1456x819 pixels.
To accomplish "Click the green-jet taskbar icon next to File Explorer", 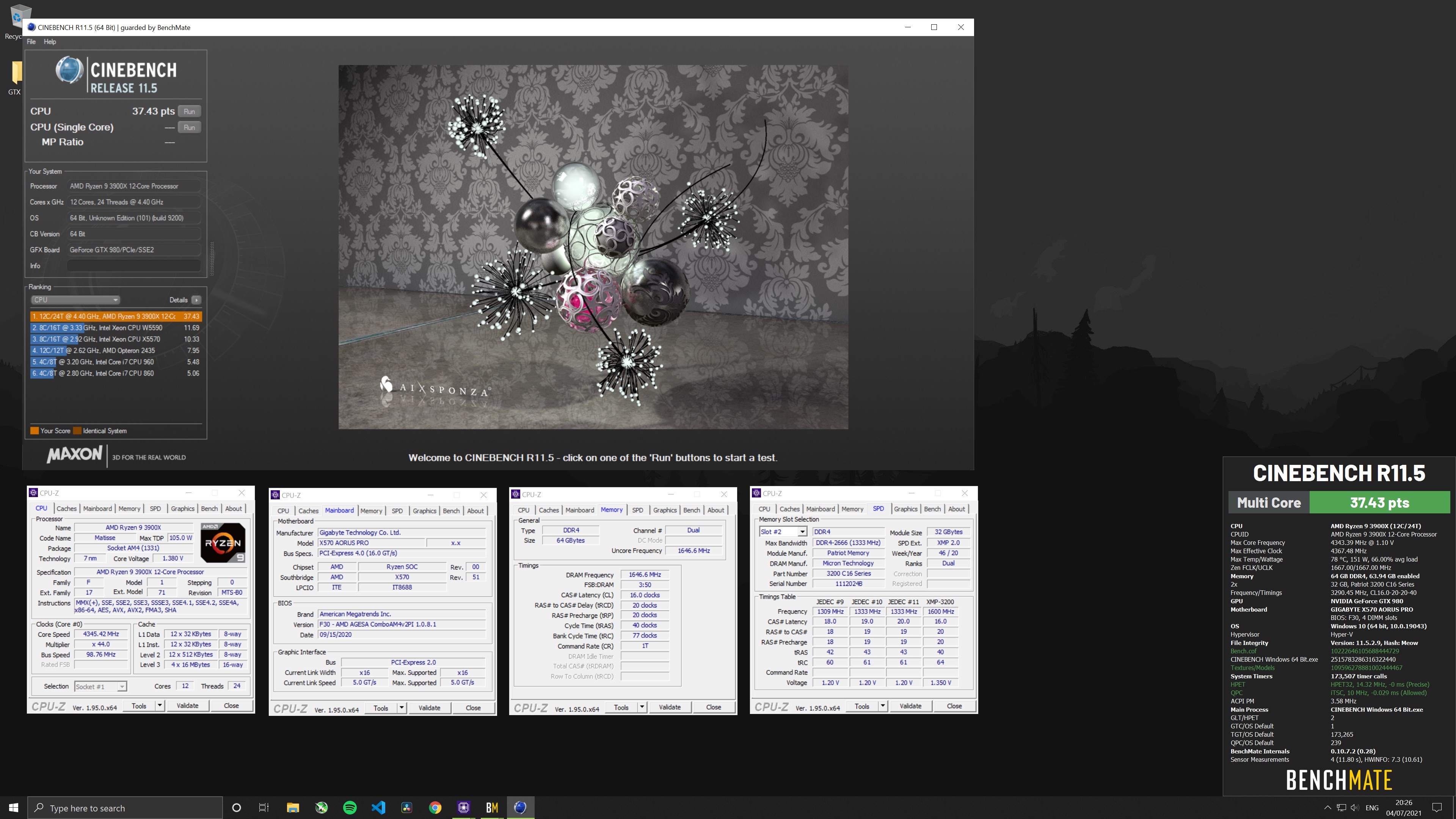I will coord(322,808).
